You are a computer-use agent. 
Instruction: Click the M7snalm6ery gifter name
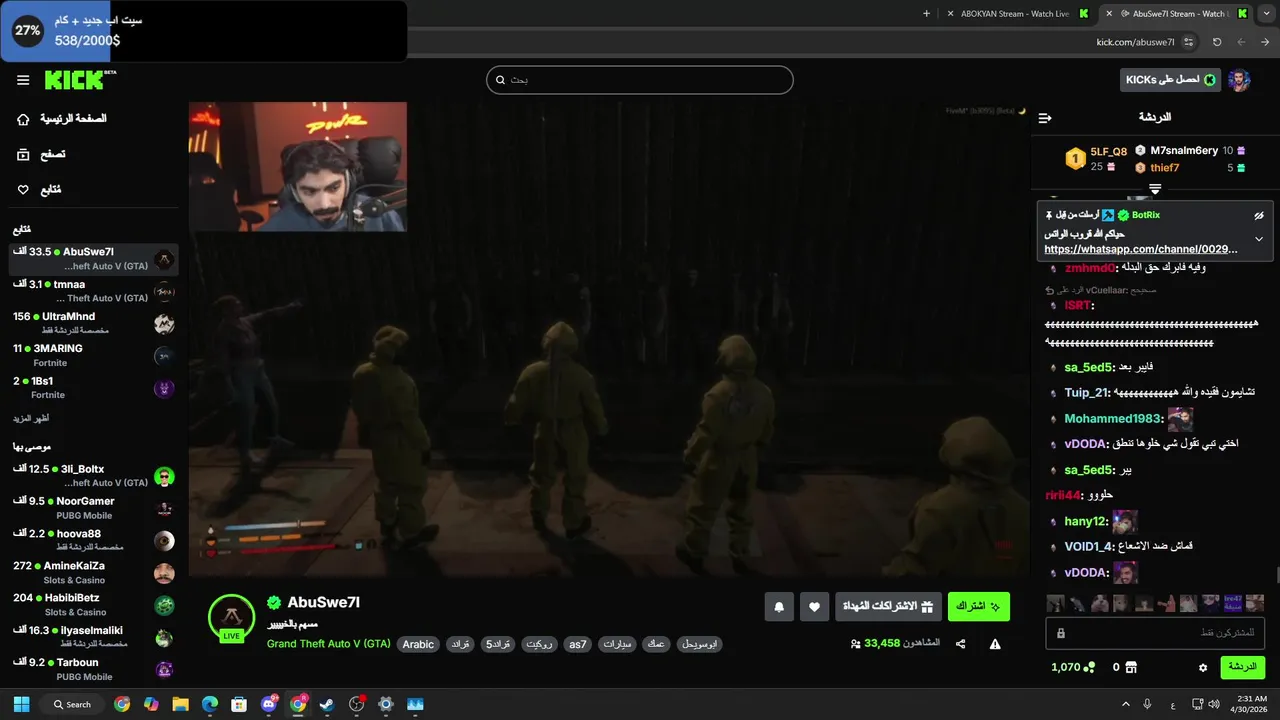pos(1184,151)
